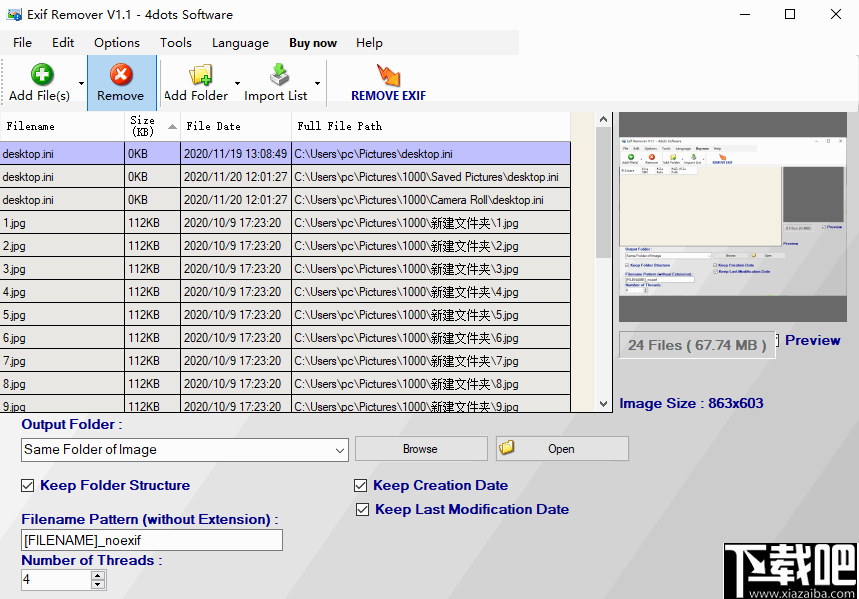The image size is (859, 599).
Task: Open the Add Folder dropdown arrow
Action: click(x=236, y=83)
